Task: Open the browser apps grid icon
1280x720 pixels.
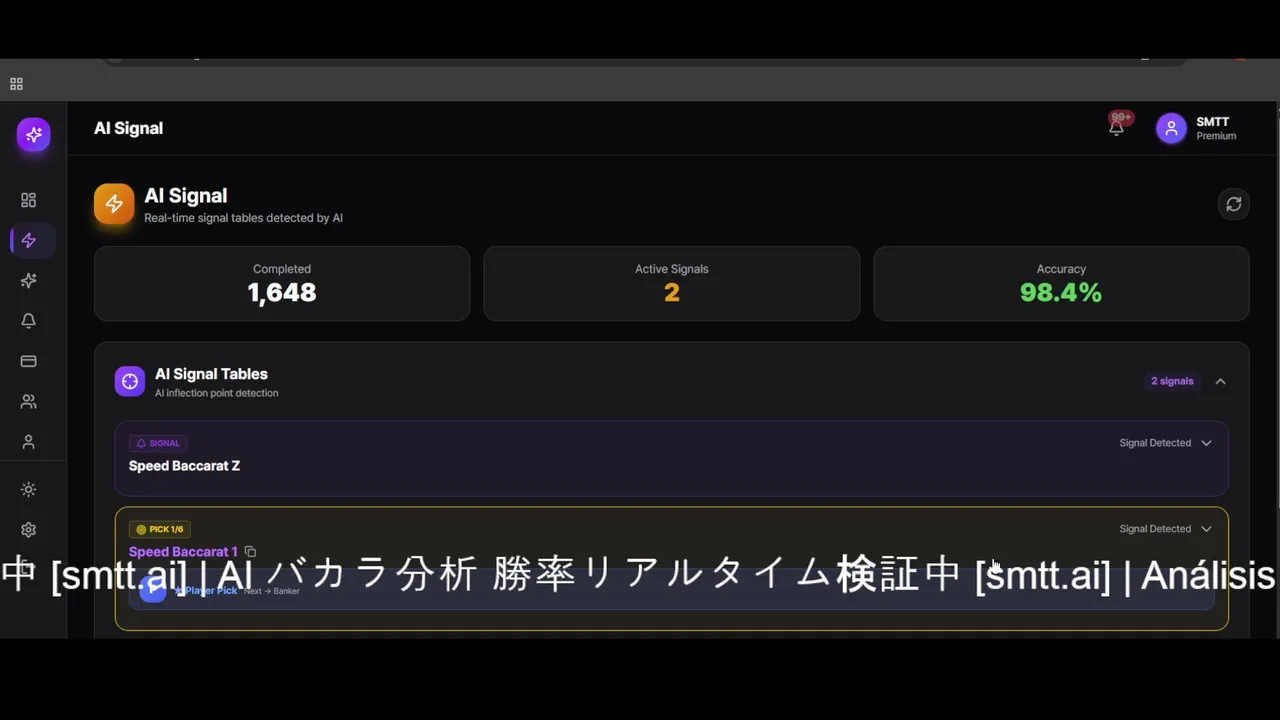Action: coord(16,84)
